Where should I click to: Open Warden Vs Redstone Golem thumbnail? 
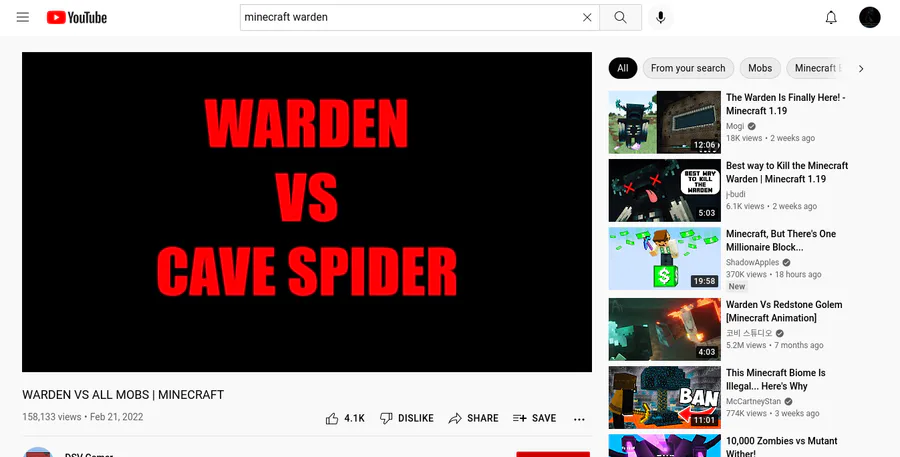tap(665, 330)
